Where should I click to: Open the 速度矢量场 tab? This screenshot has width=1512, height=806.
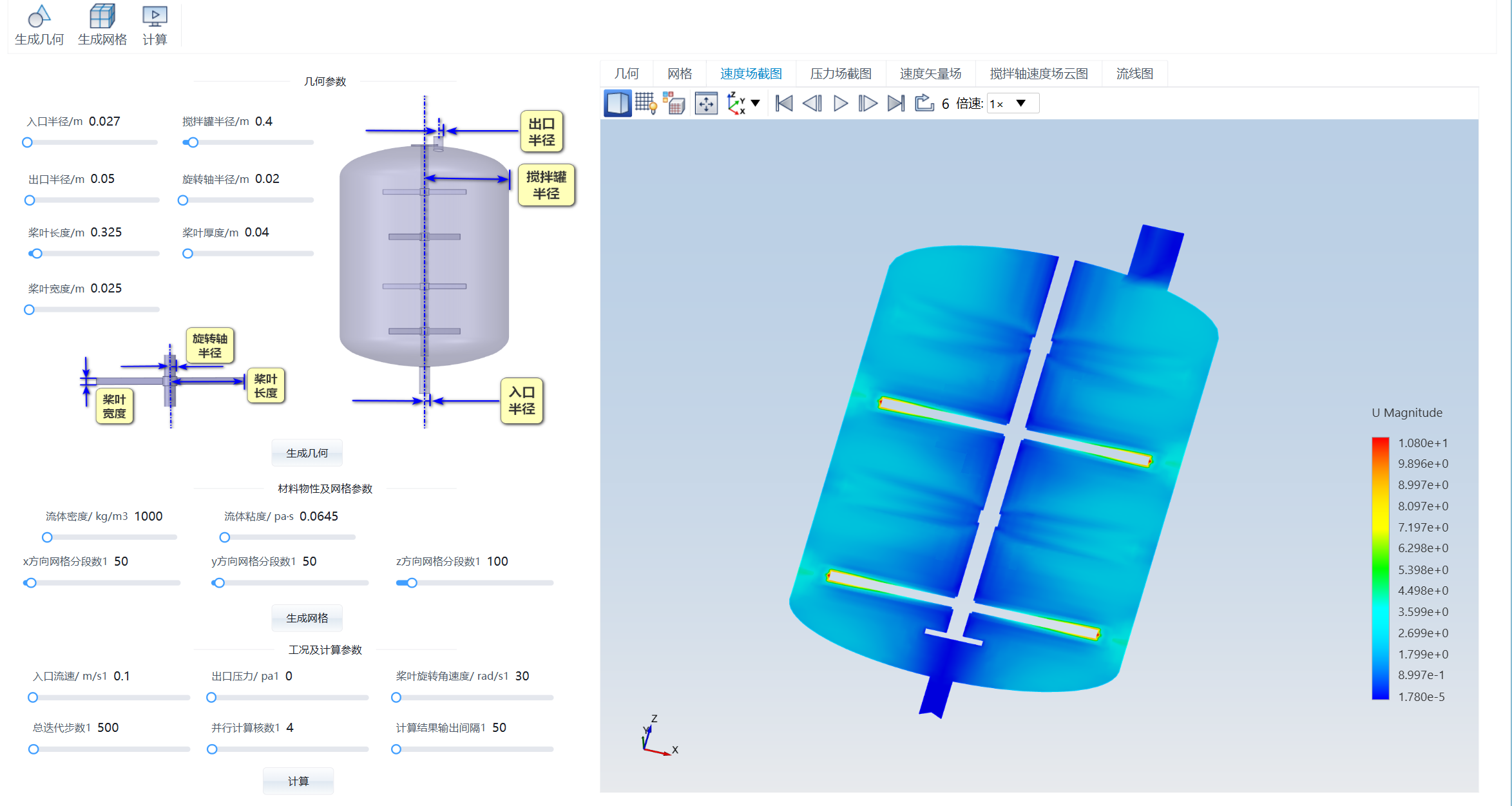click(x=930, y=73)
